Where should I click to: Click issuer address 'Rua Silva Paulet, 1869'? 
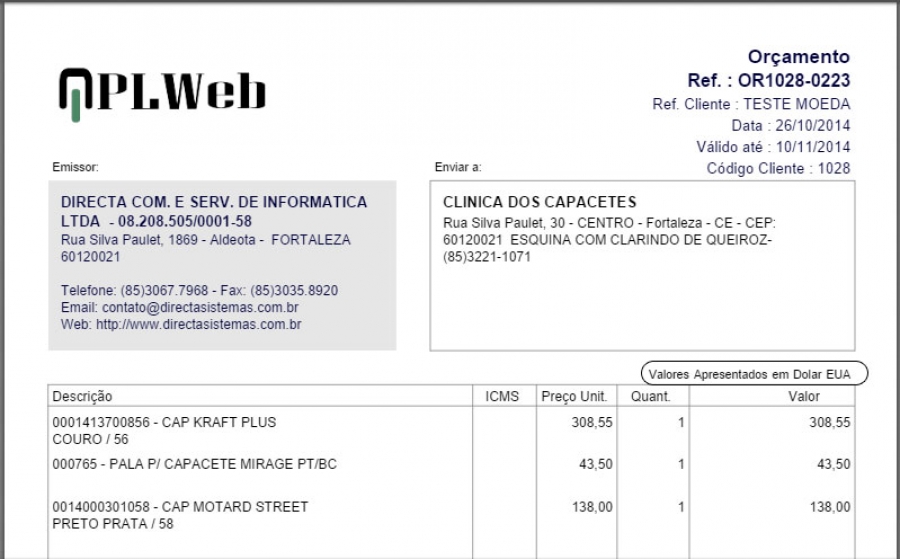click(129, 240)
